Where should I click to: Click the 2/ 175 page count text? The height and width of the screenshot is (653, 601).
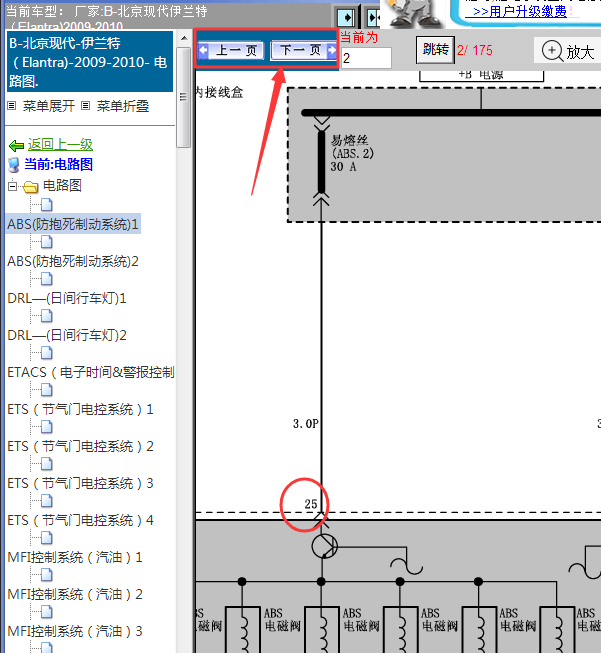point(475,50)
